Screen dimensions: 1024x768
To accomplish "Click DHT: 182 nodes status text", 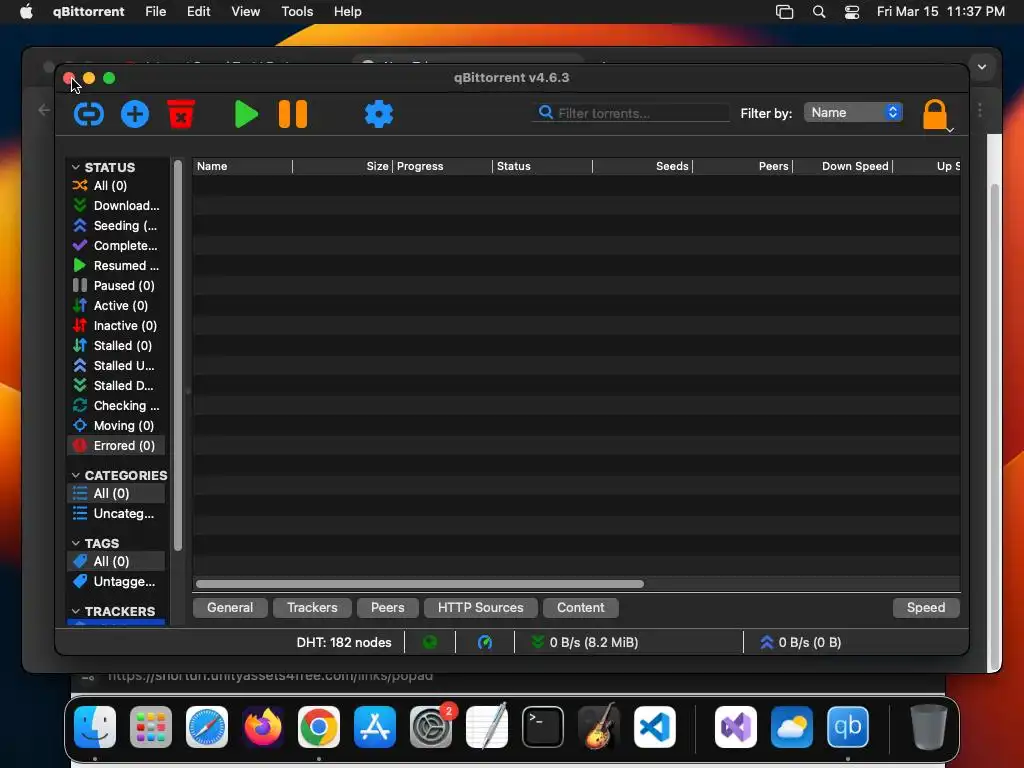I will coord(344,643).
